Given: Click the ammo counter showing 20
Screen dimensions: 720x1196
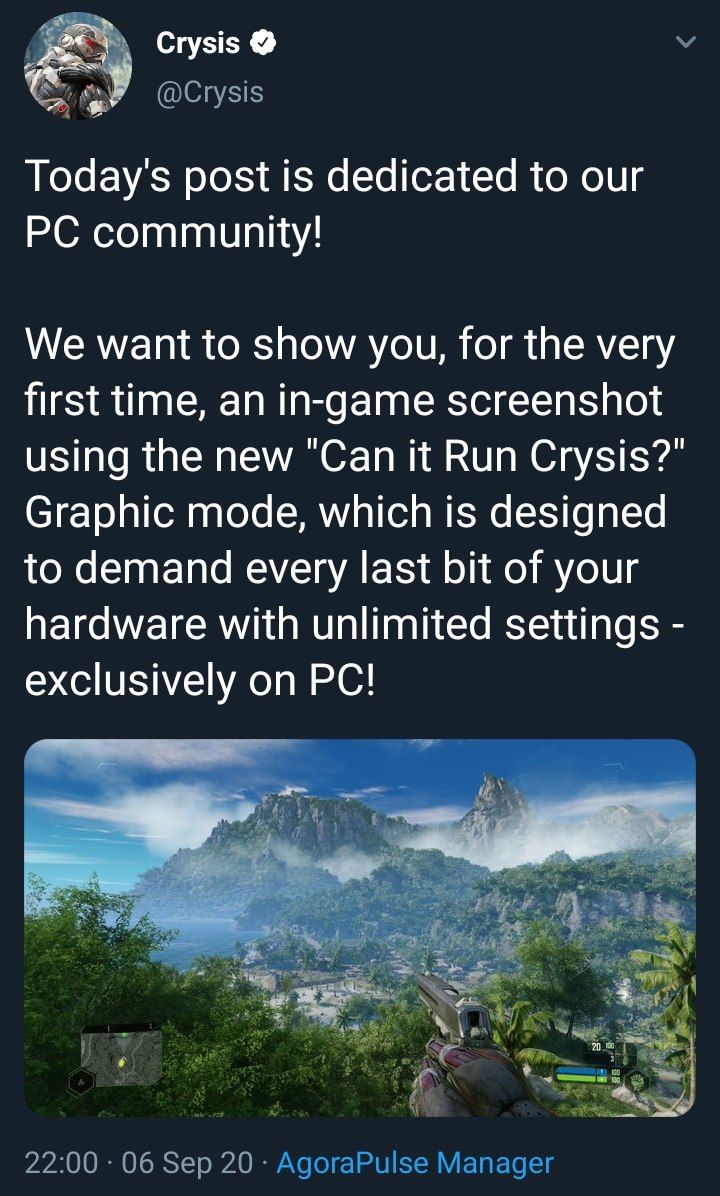Looking at the screenshot, I should point(596,1046).
